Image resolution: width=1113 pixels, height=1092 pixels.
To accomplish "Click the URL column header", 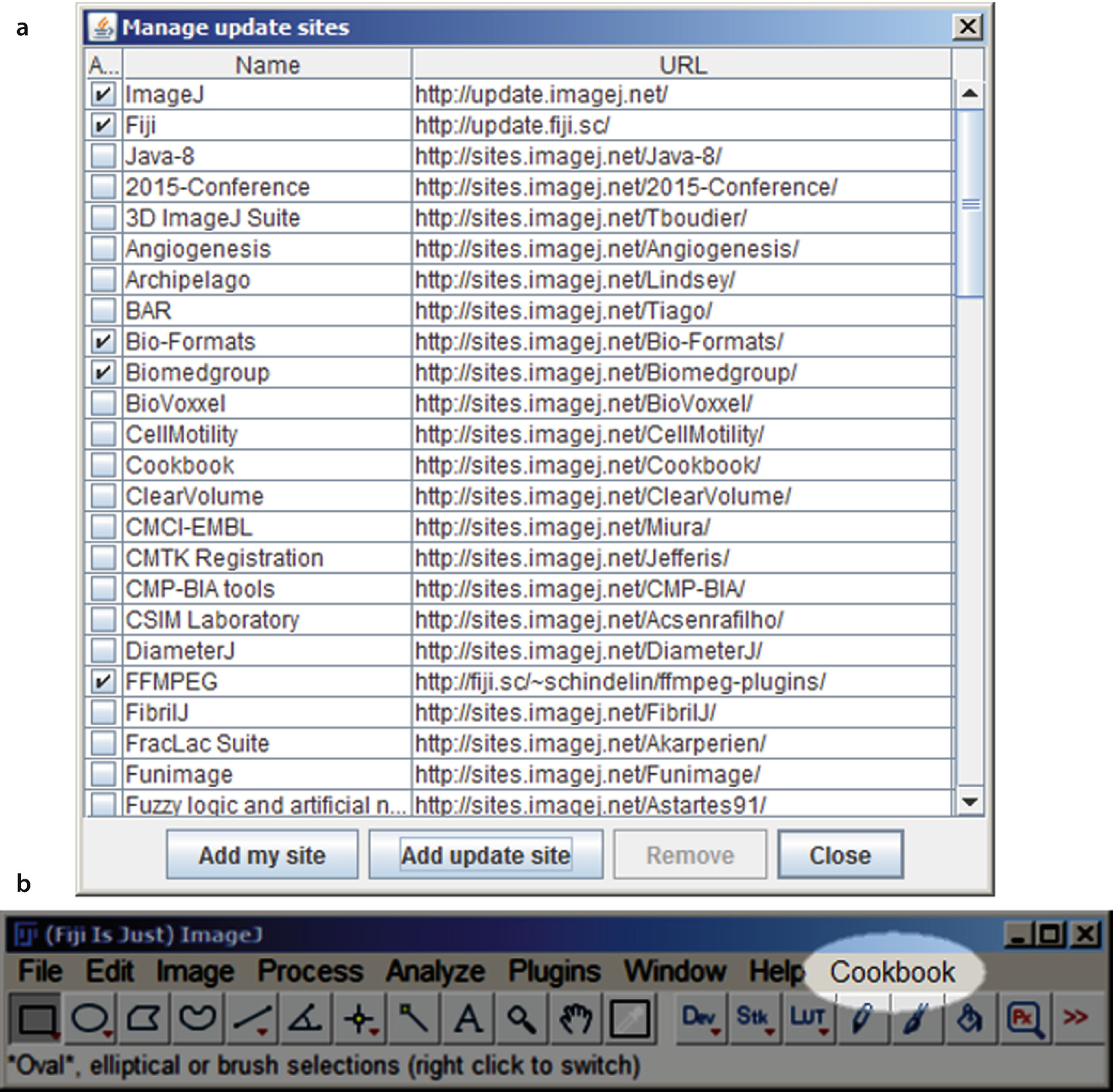I will (683, 65).
